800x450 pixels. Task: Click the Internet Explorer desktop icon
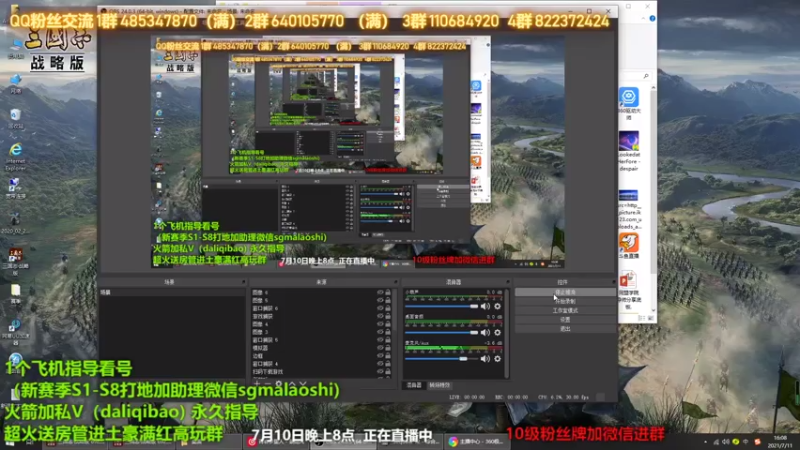coord(15,157)
